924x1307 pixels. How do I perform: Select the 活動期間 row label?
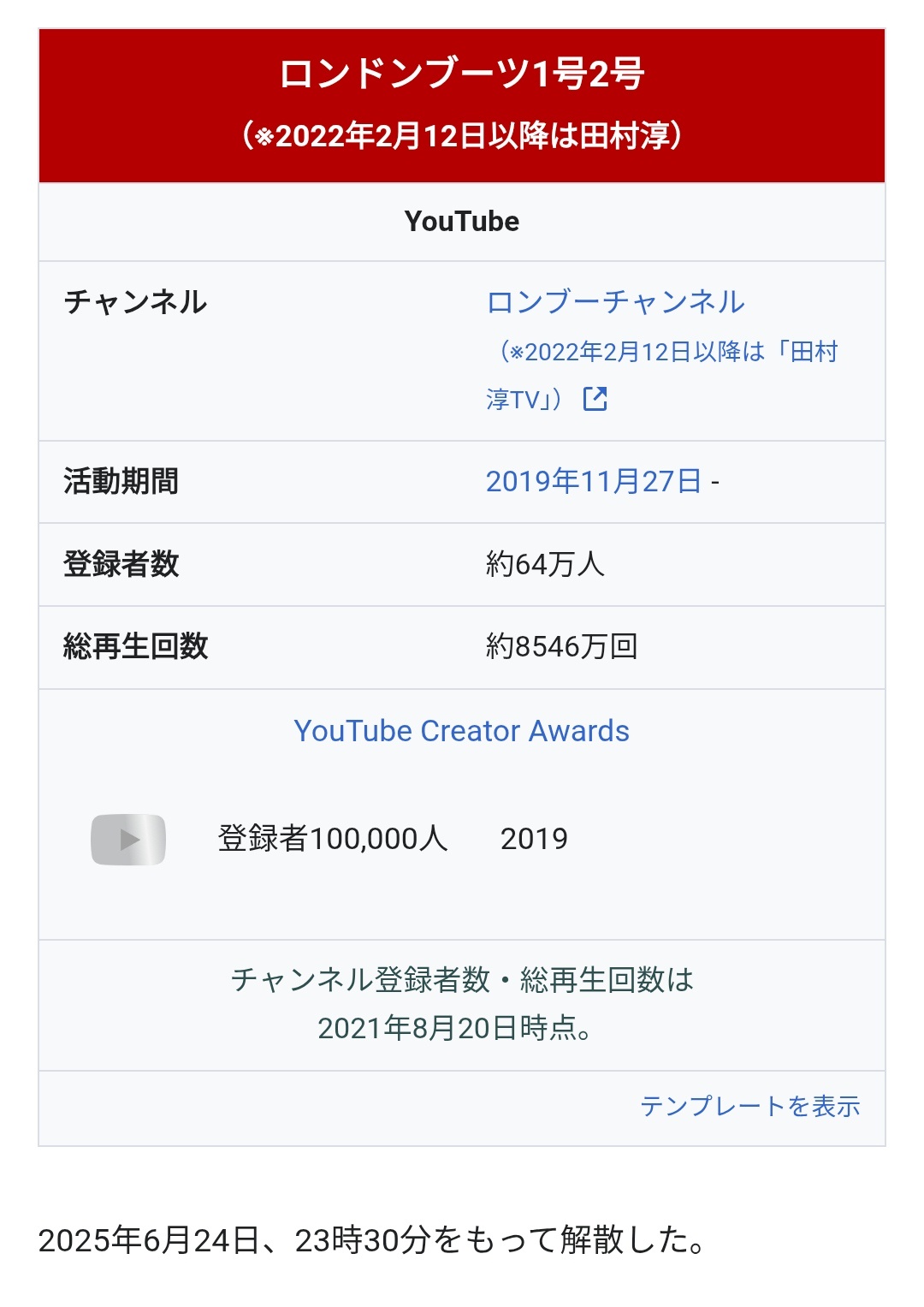pos(121,481)
